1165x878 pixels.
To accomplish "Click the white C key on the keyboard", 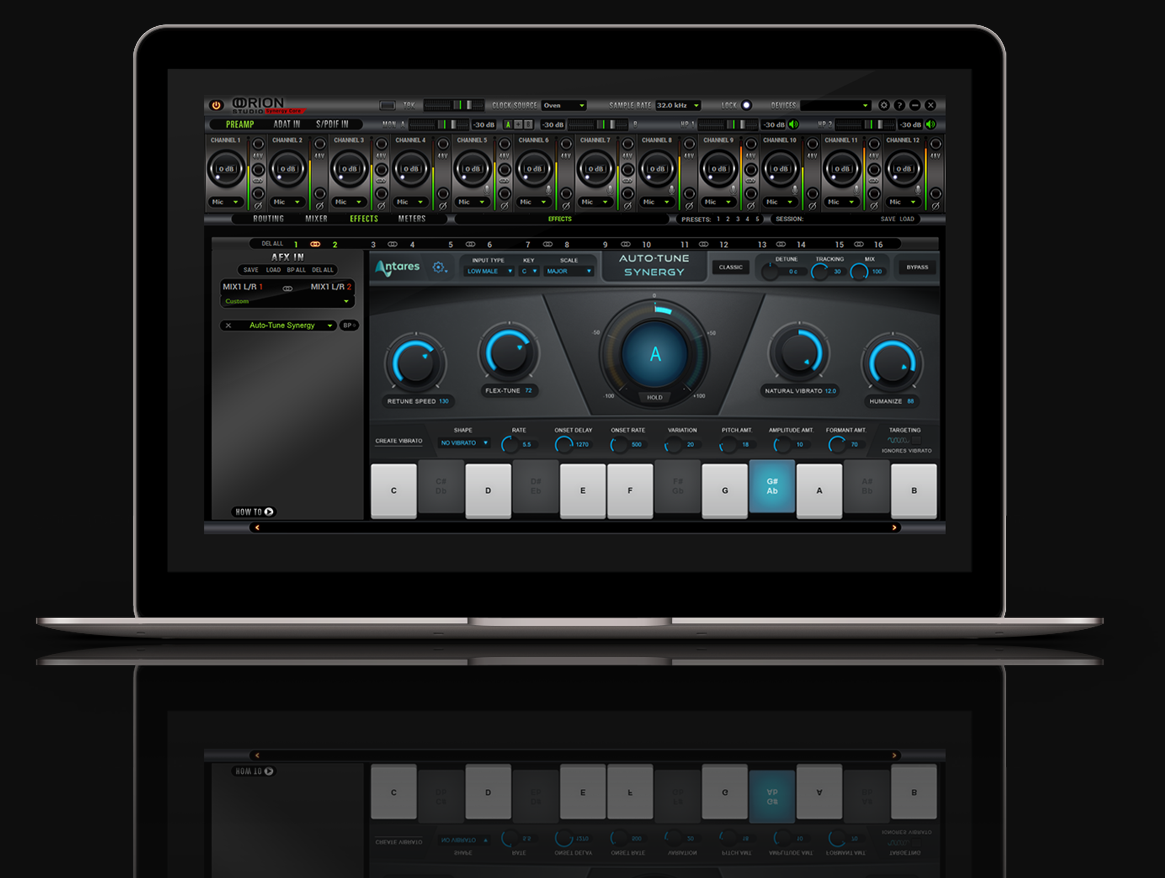I will coord(393,490).
